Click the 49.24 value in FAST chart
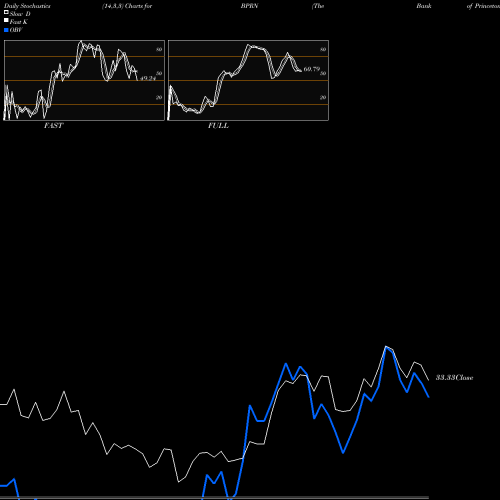The width and height of the screenshot is (500, 500). [x=148, y=78]
